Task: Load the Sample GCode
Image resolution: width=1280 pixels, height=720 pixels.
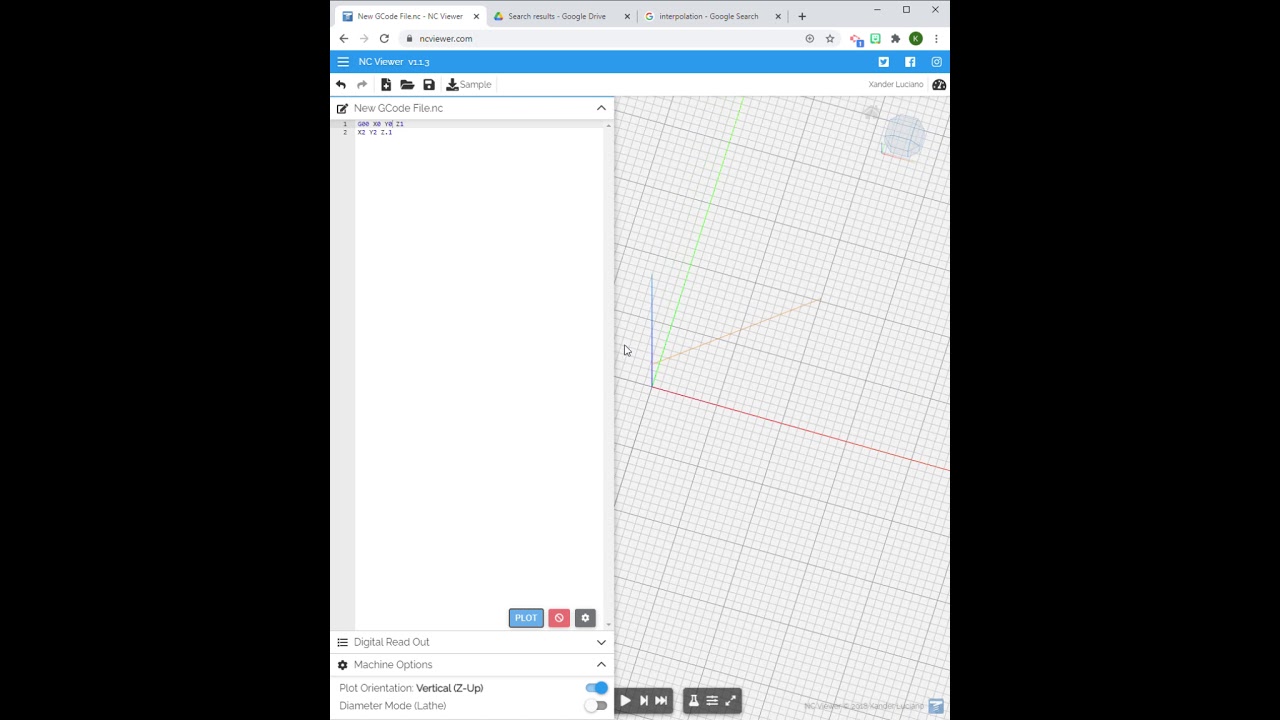Action: 469,85
